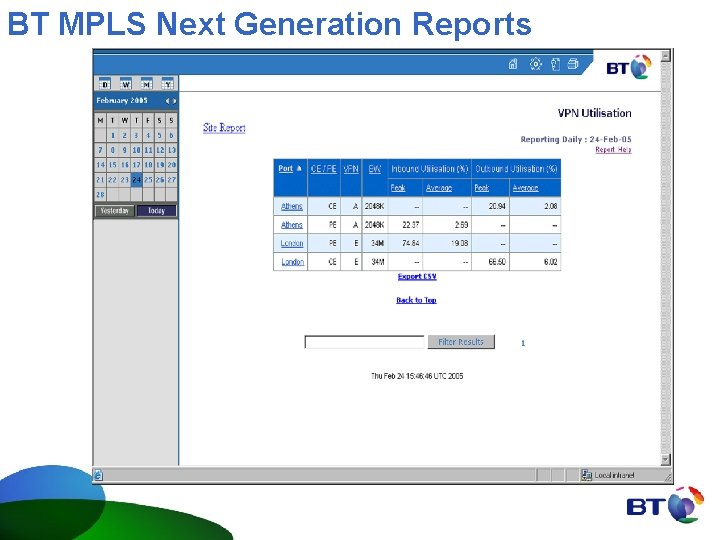Sort table by Port column header
The height and width of the screenshot is (540, 720).
coord(286,169)
